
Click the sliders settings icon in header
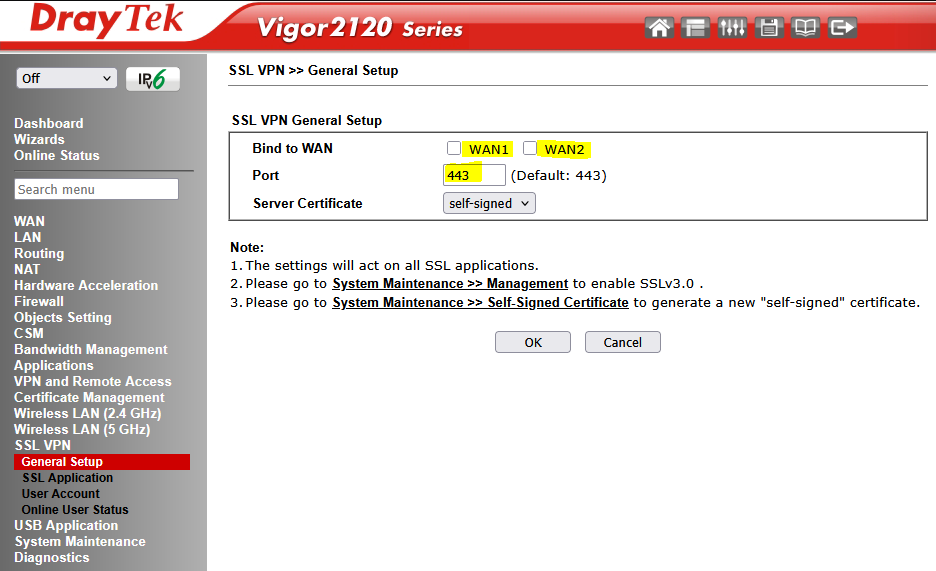pyautogui.click(x=732, y=27)
